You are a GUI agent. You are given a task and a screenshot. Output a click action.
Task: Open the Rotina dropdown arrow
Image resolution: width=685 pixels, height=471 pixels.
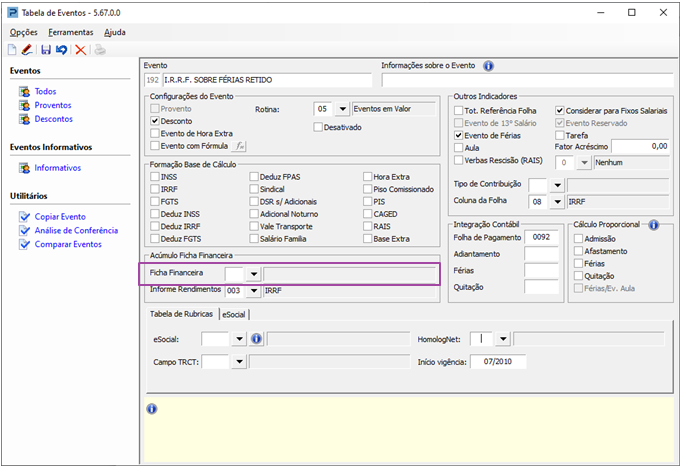coord(342,109)
